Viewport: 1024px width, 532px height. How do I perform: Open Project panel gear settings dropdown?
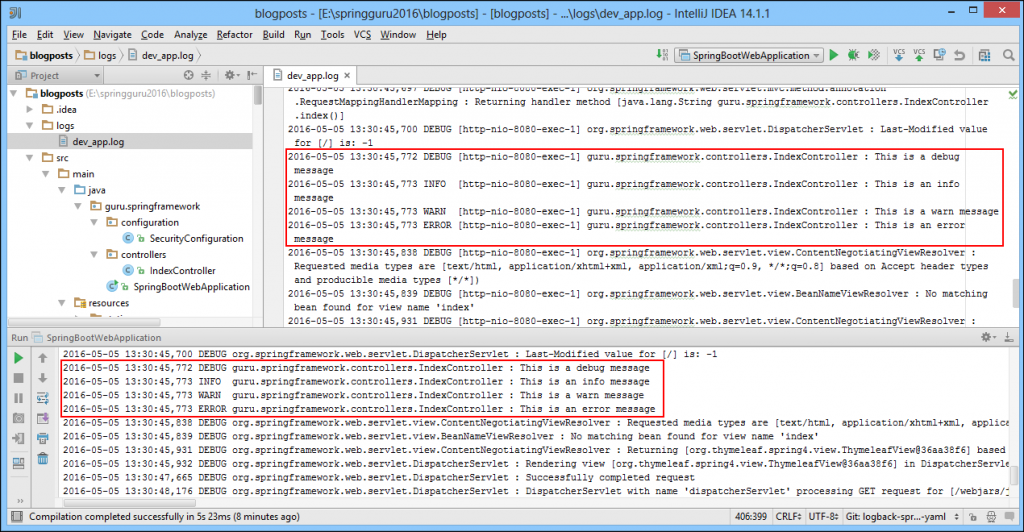(232, 75)
